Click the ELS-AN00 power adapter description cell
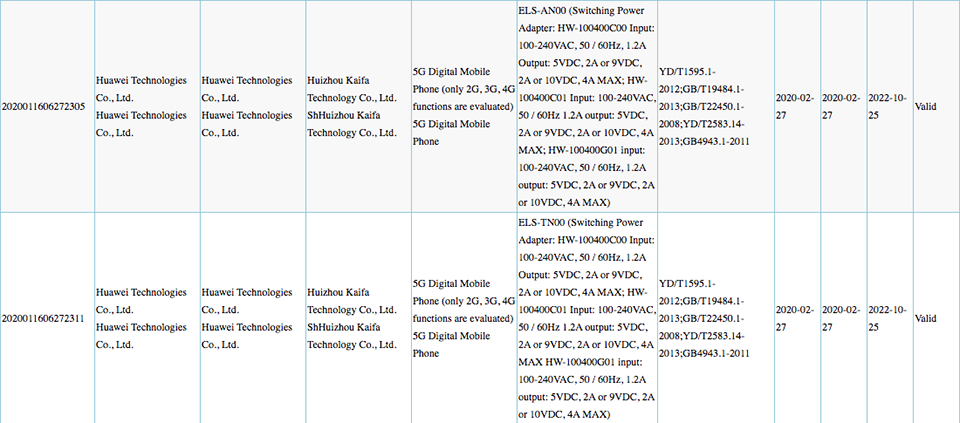The image size is (960, 423). click(x=587, y=107)
